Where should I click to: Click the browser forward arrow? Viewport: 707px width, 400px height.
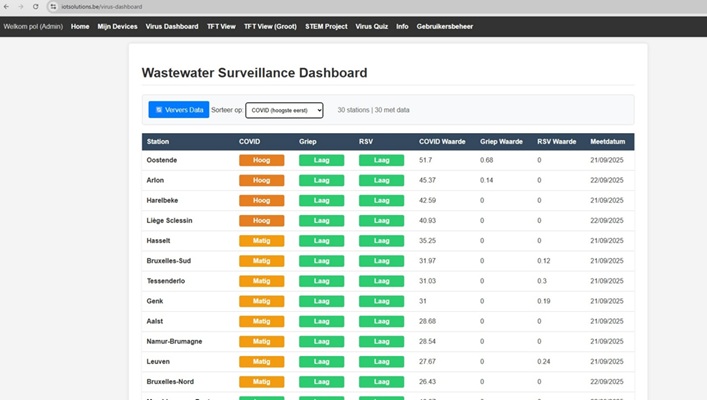click(x=21, y=7)
